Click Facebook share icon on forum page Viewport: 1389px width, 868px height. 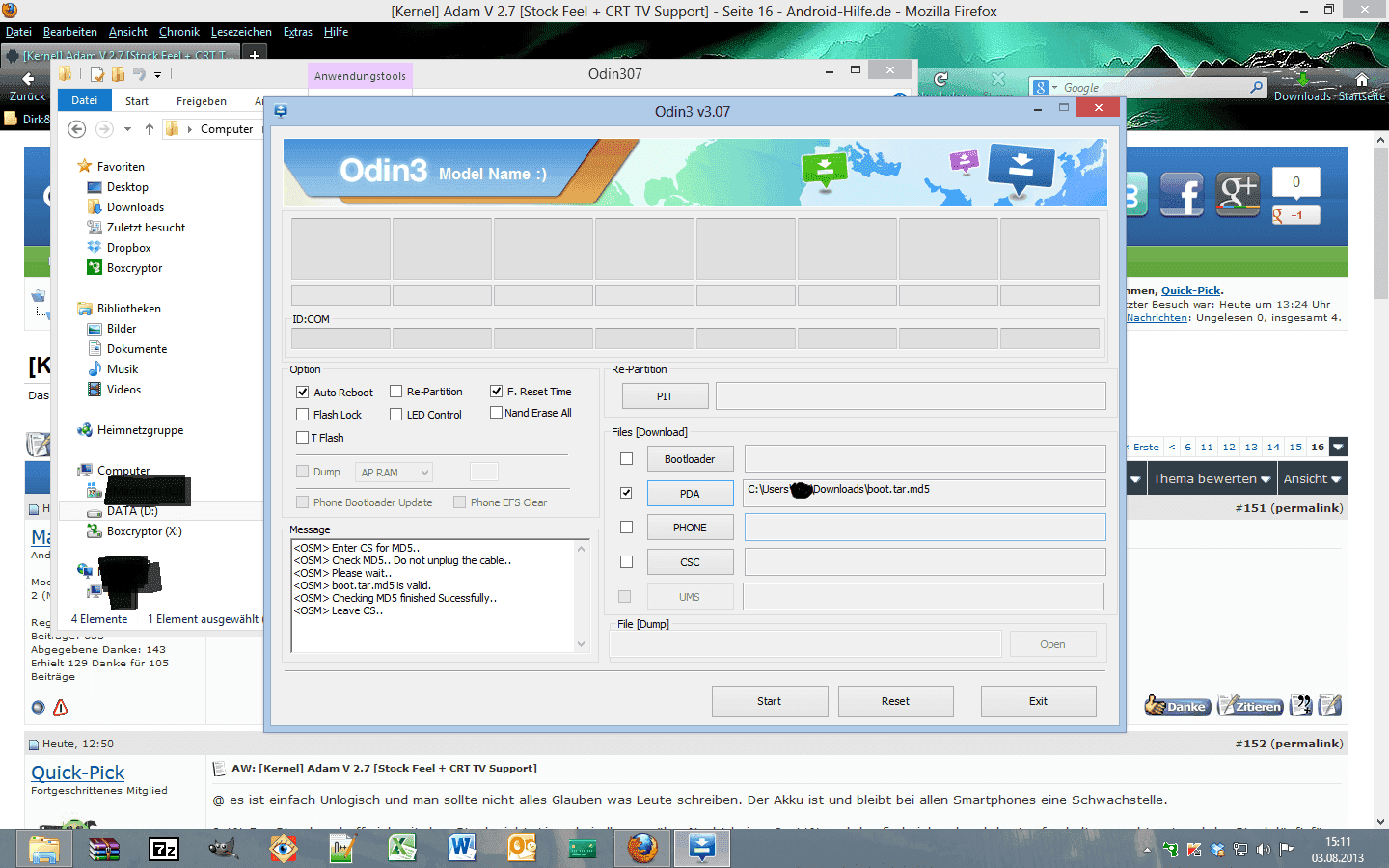click(x=1182, y=195)
